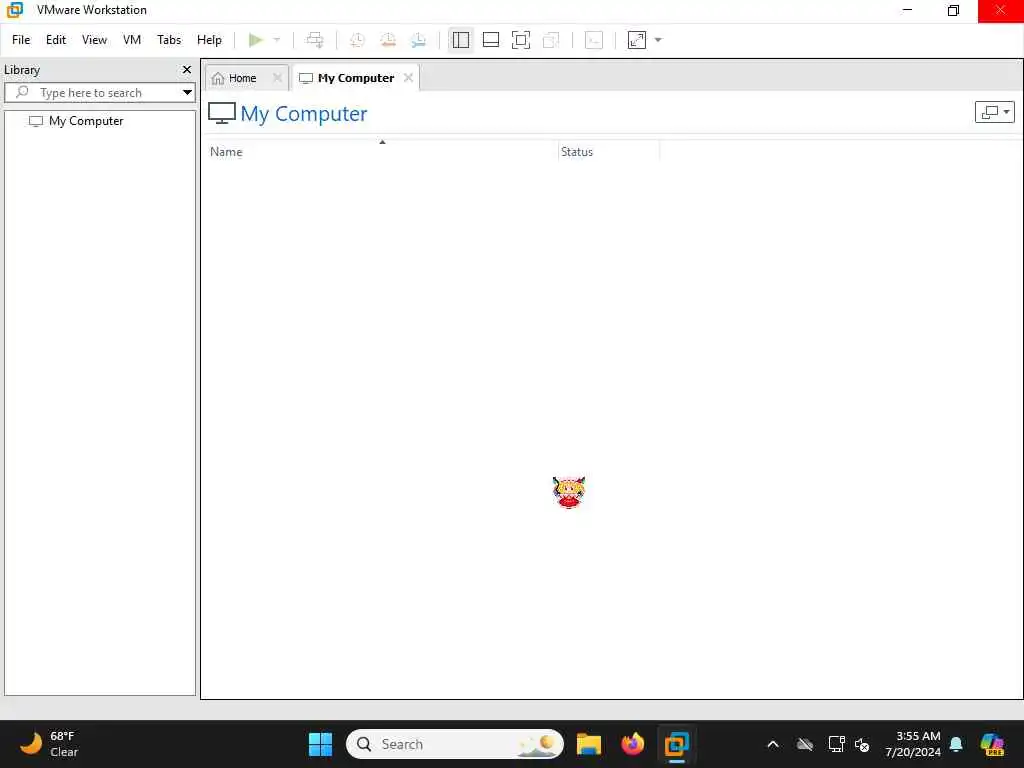Open the notification bell icon
The image size is (1024, 768).
(956, 744)
